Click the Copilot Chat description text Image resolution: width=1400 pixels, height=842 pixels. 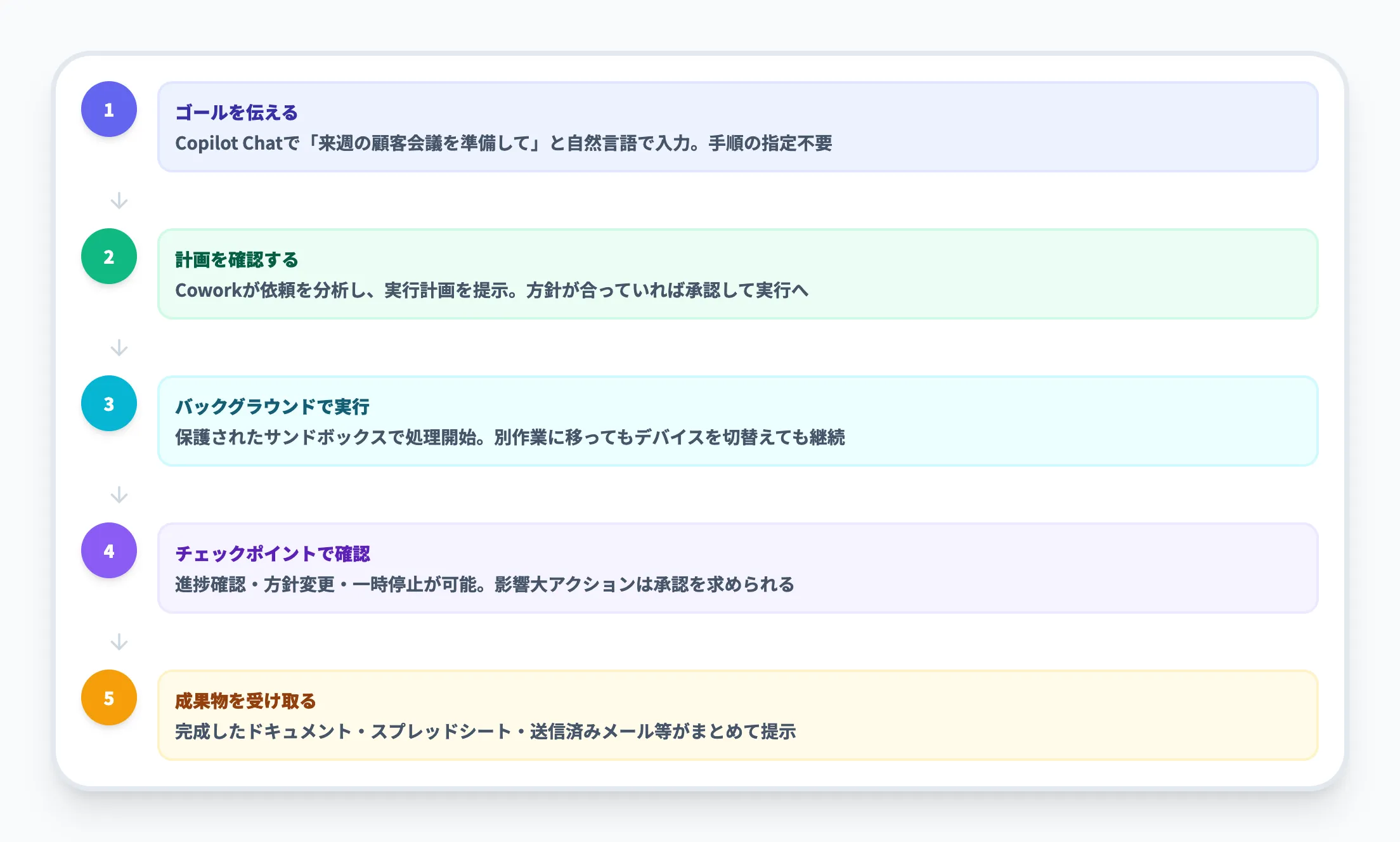(x=505, y=144)
